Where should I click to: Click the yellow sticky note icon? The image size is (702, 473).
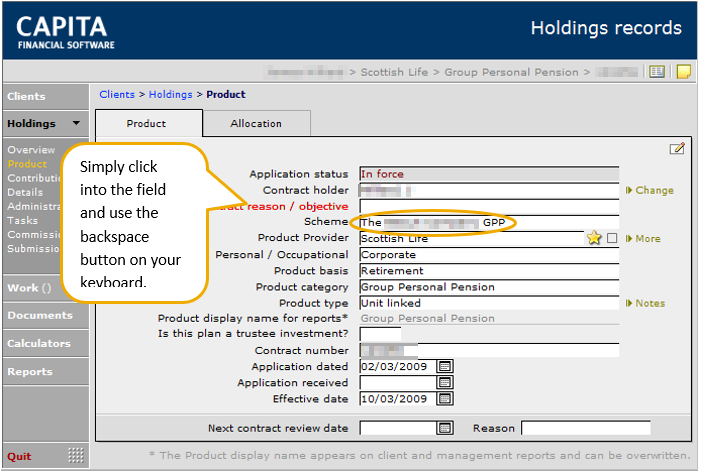coord(684,72)
